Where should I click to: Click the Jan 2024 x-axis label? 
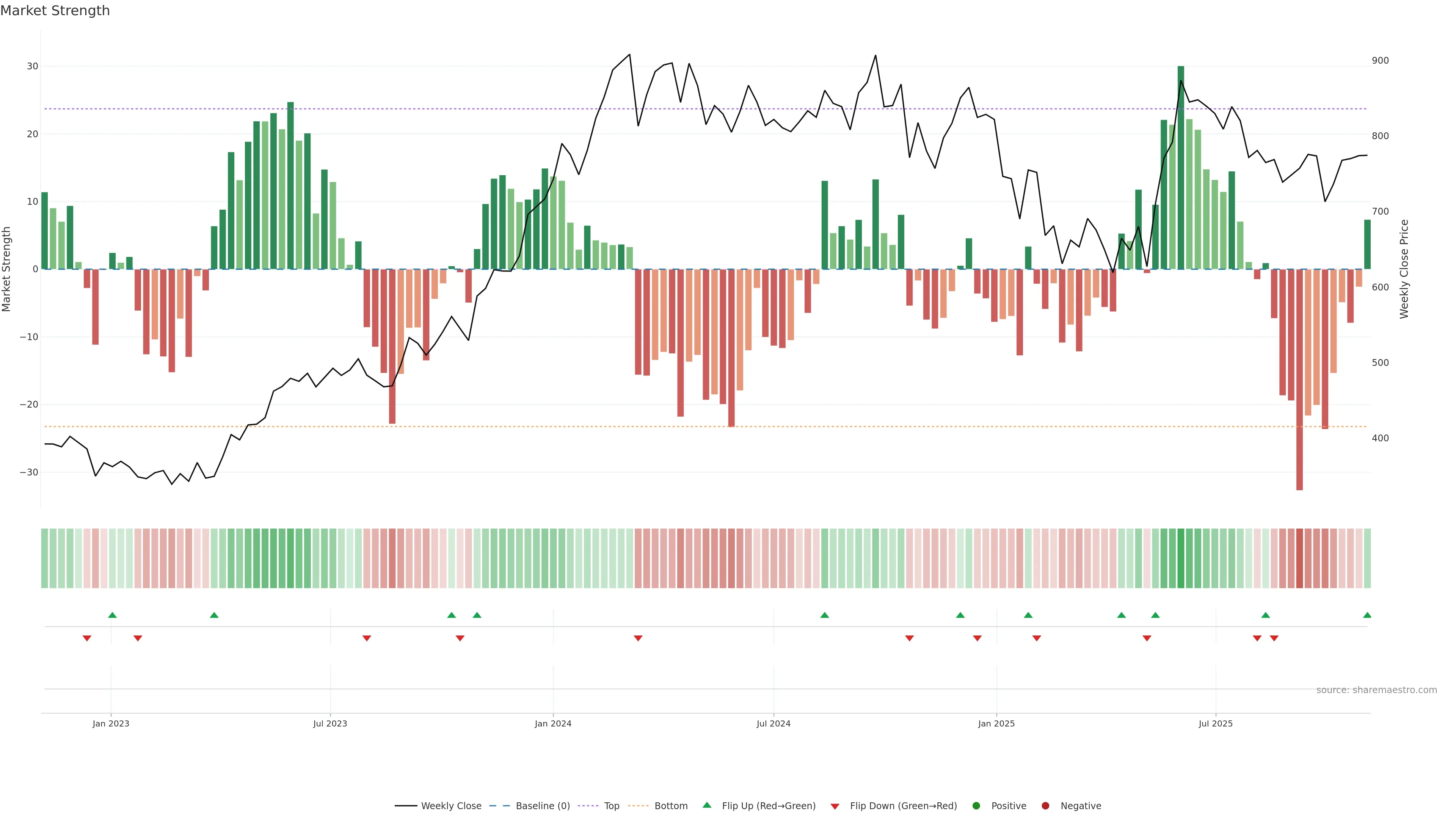(x=553, y=723)
